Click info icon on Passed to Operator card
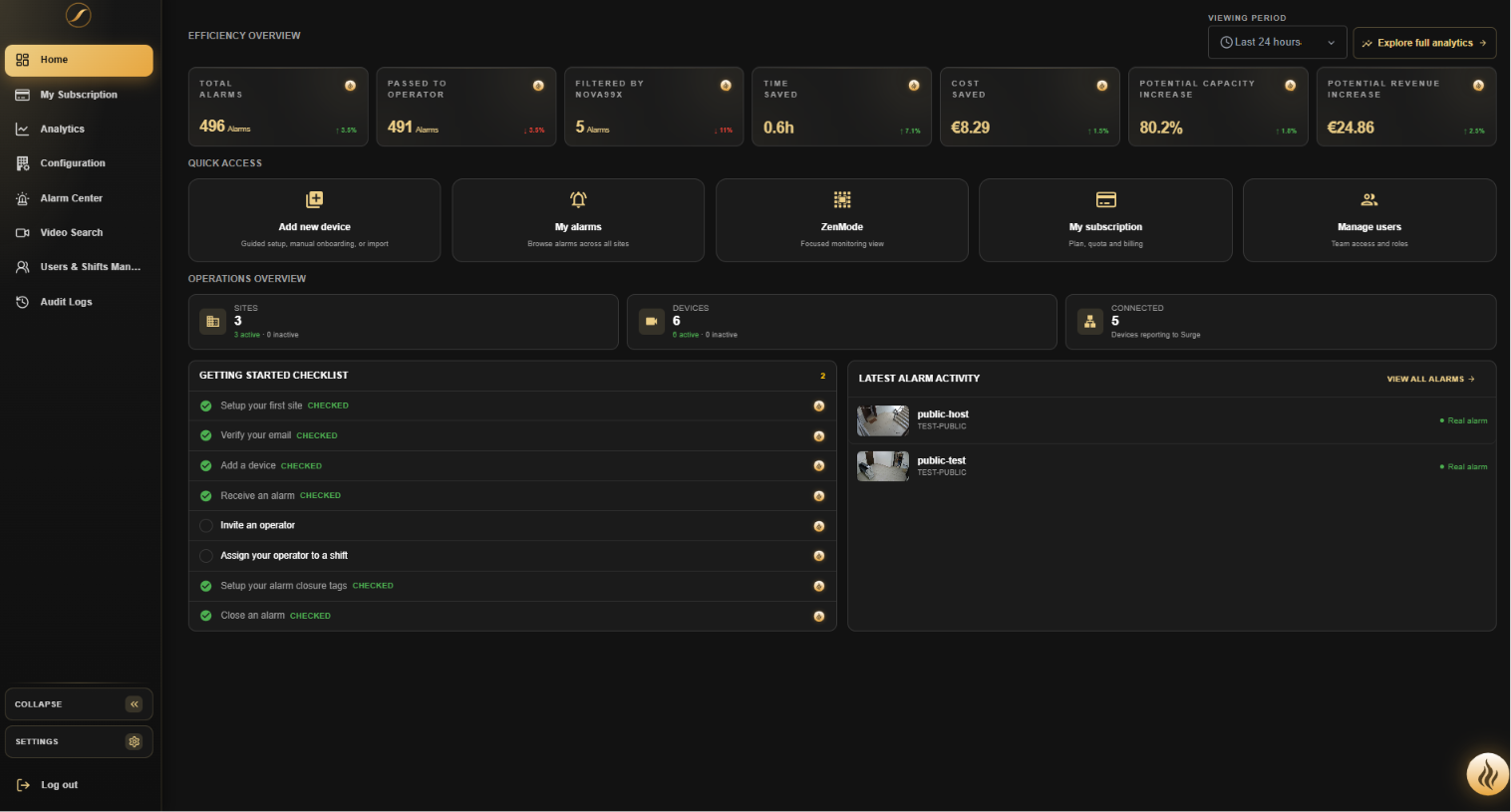The width and height of the screenshot is (1511, 812). (538, 86)
